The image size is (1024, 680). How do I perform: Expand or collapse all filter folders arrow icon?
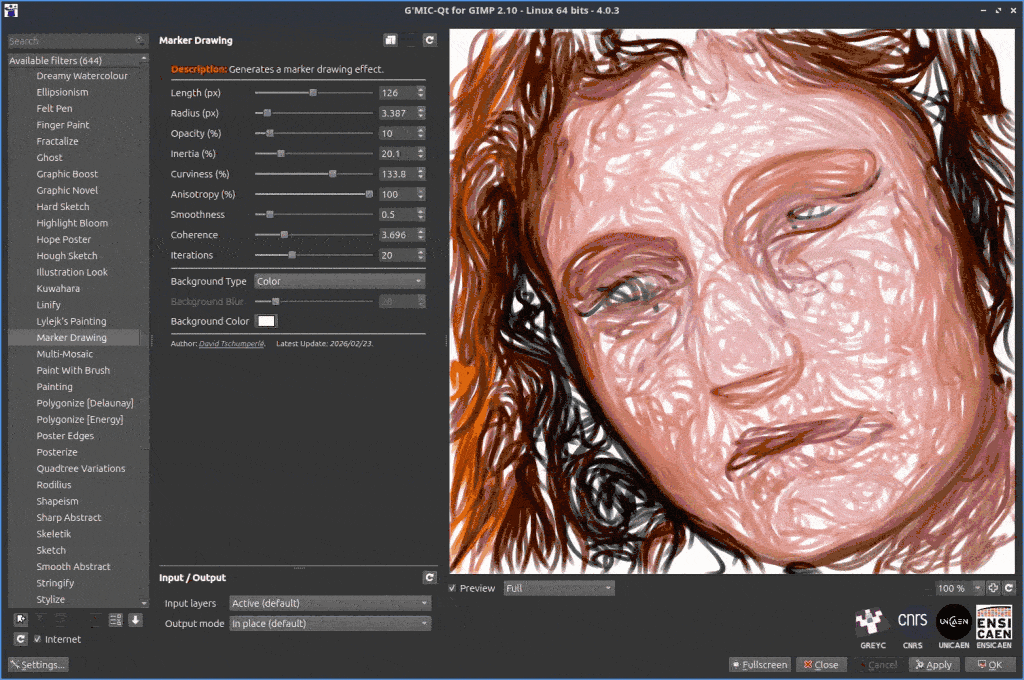tap(135, 620)
